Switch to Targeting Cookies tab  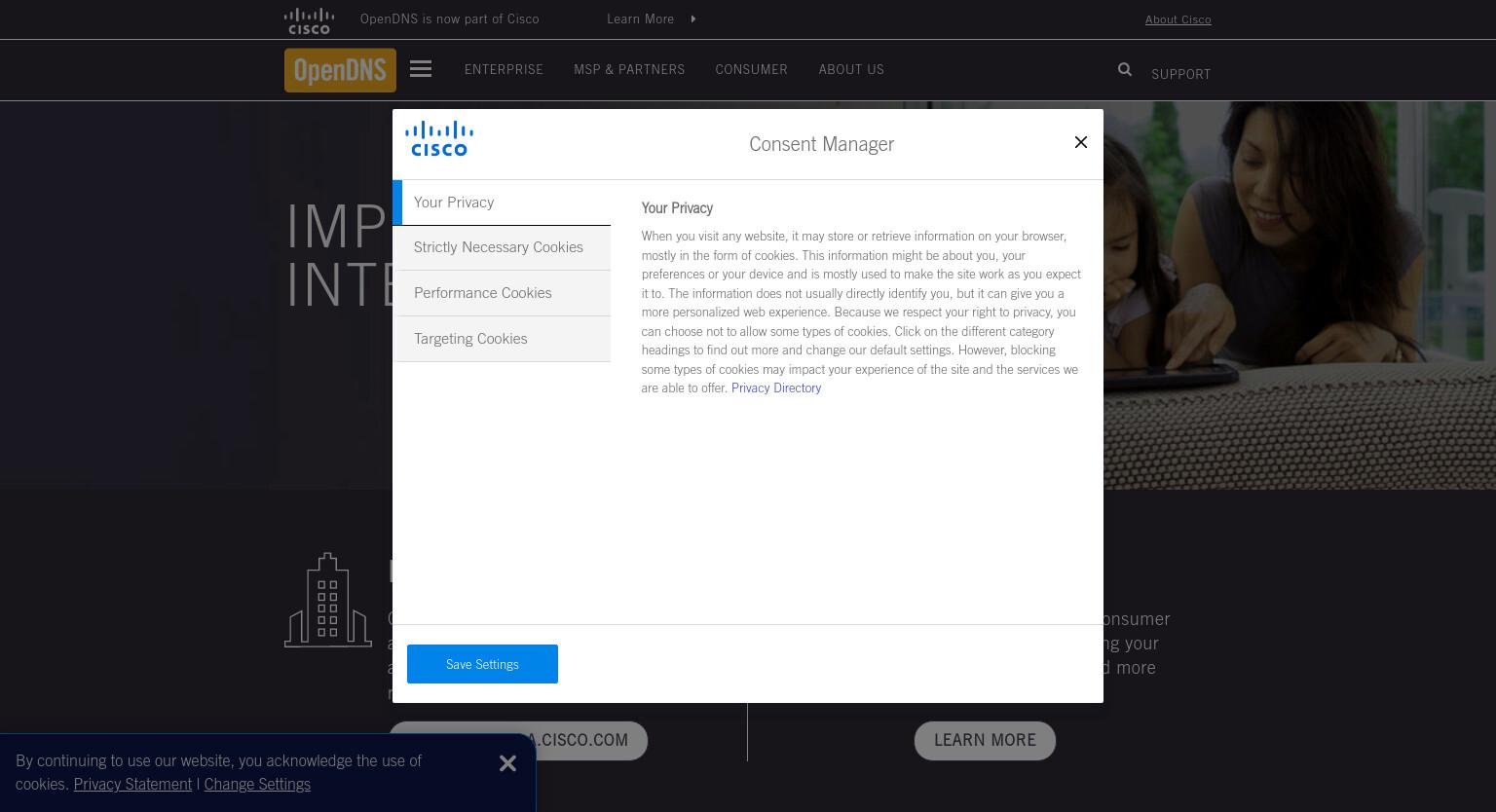[x=502, y=339]
